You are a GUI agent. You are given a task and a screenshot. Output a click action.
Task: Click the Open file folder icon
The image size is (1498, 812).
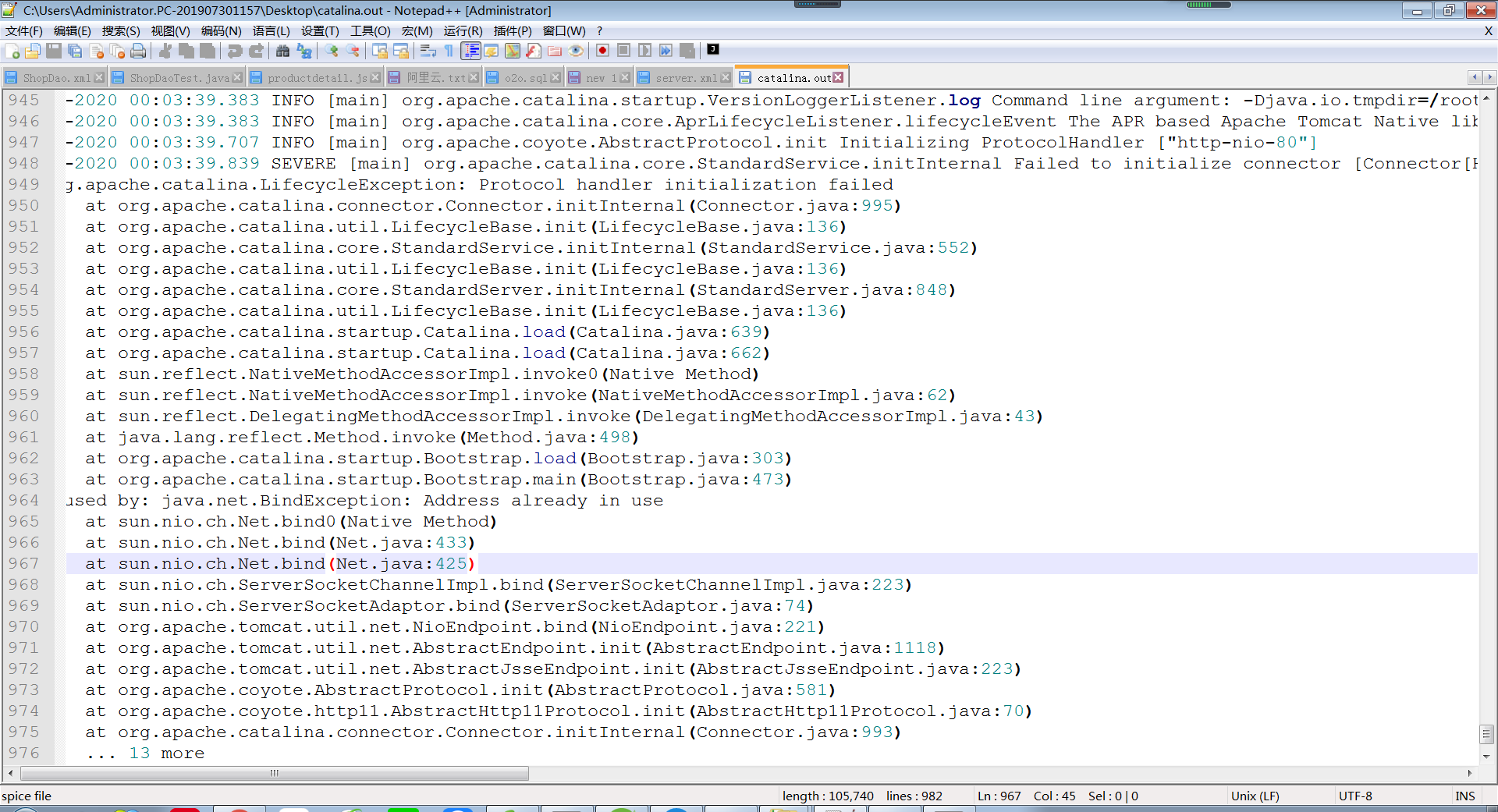point(33,51)
